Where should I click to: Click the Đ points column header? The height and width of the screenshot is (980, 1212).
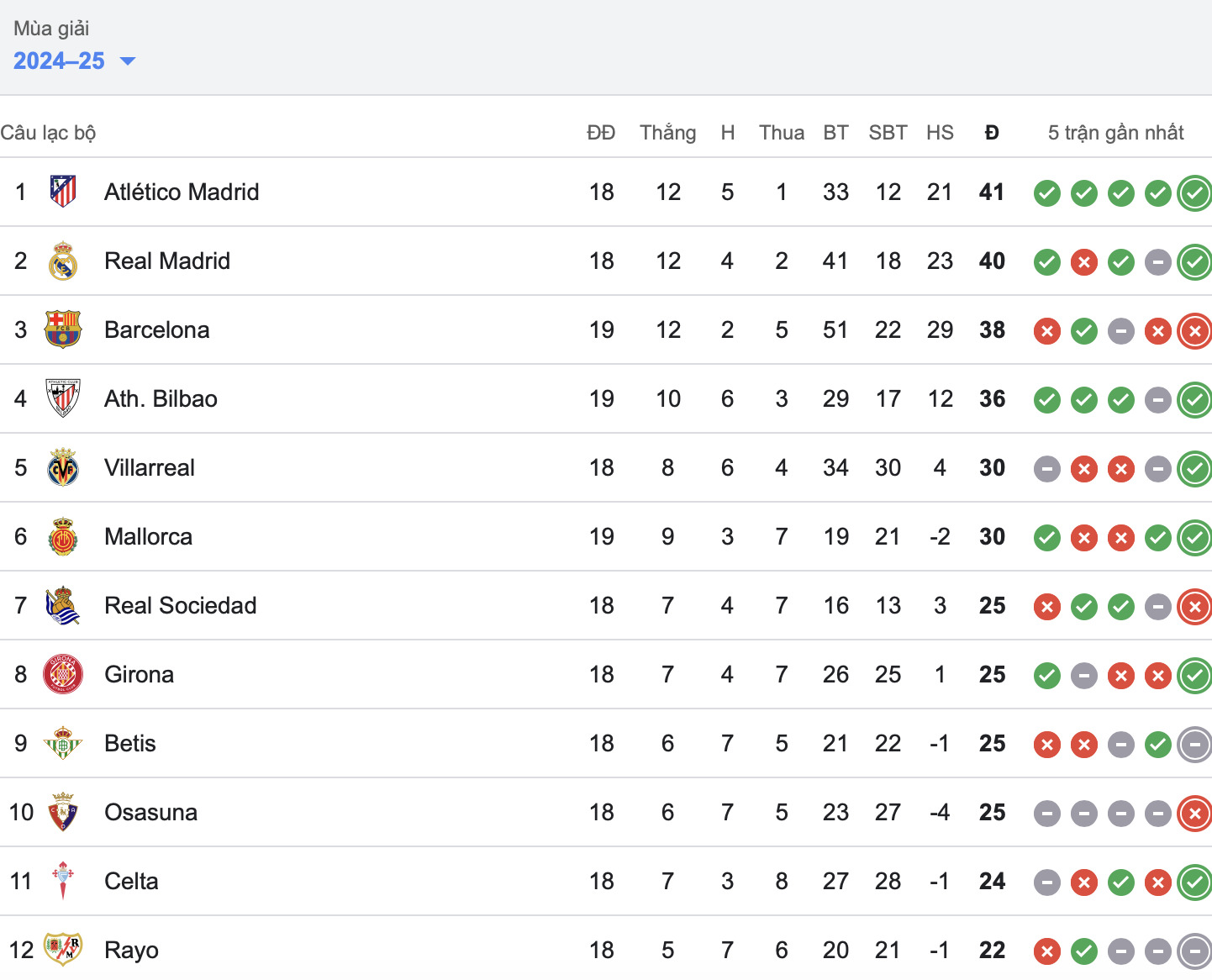click(992, 133)
